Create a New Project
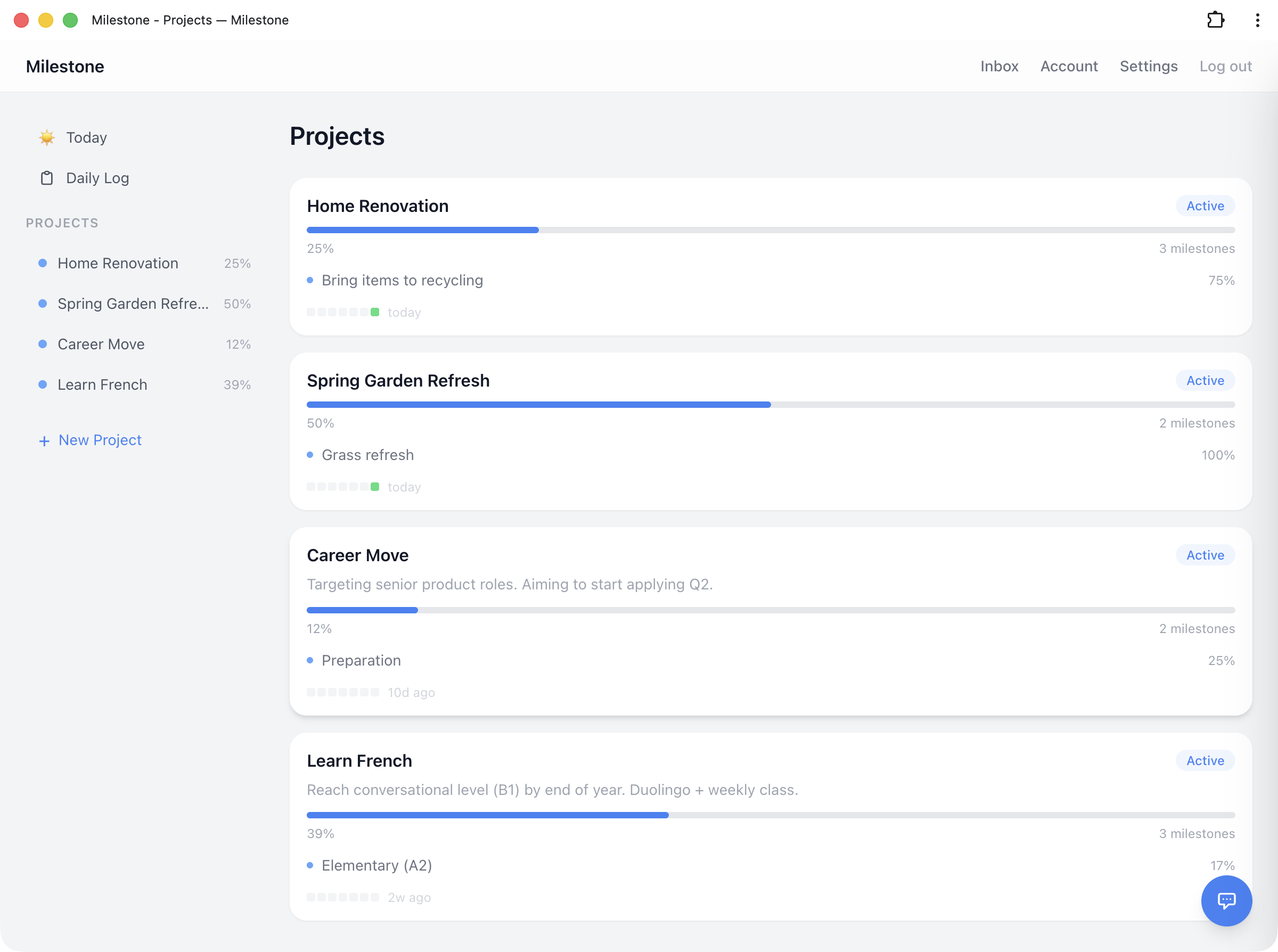This screenshot has width=1278, height=952. [99, 440]
